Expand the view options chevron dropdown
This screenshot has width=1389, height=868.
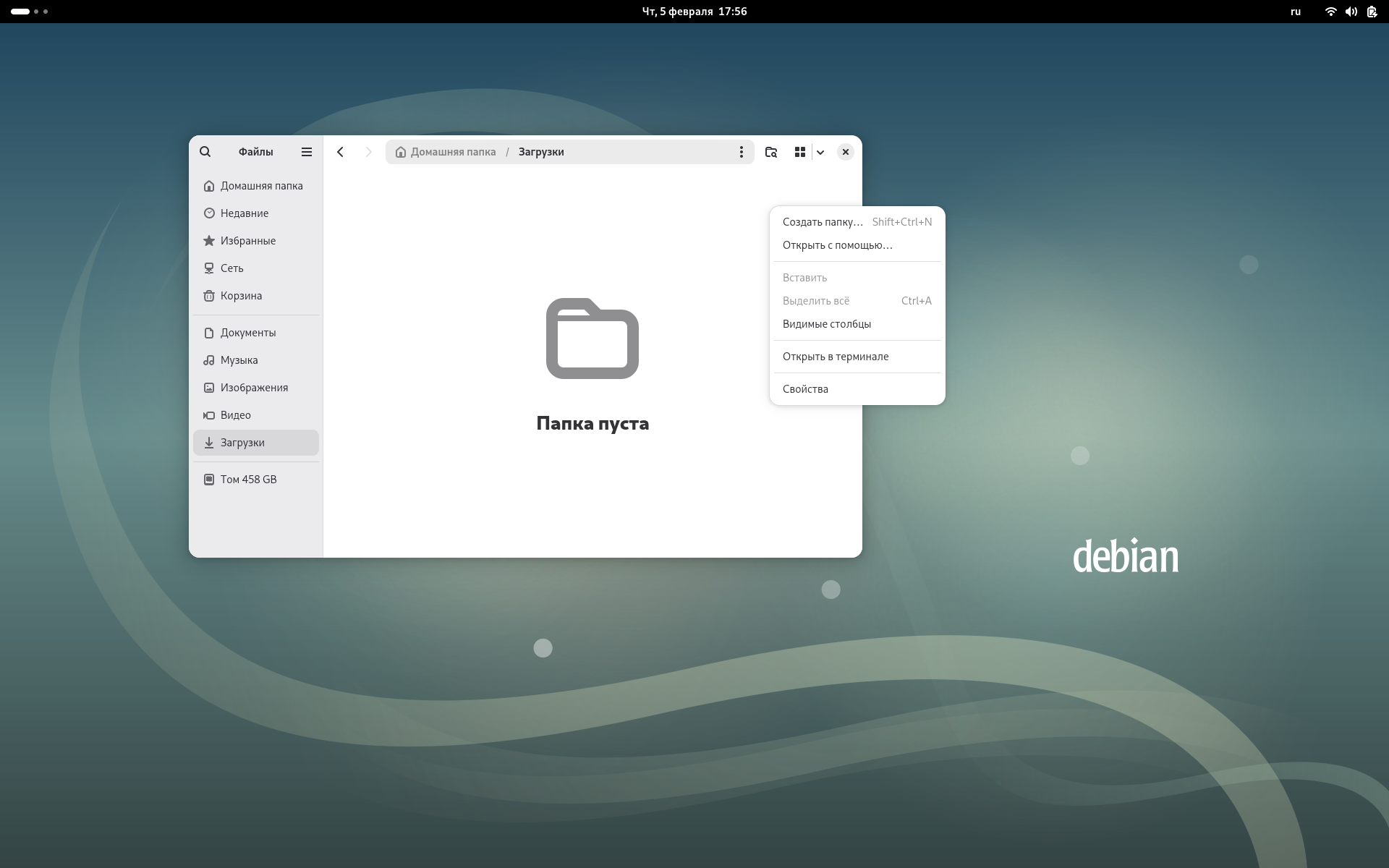coord(820,152)
